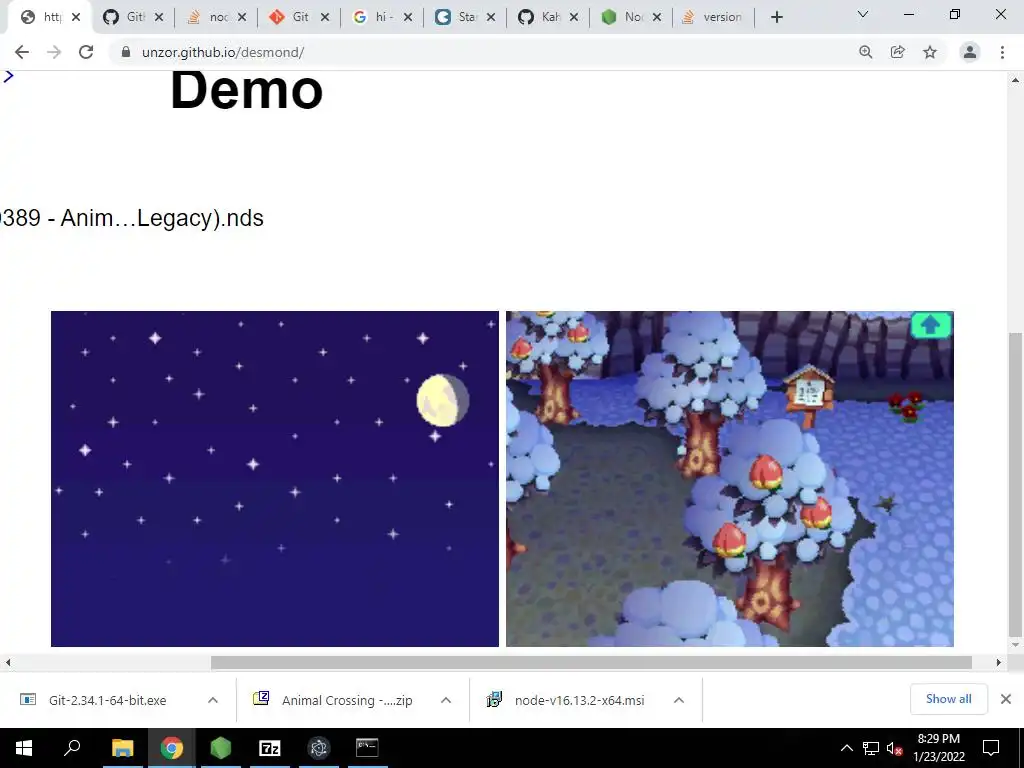The image size is (1024, 768).
Task: Click the night-sky top emulator screen
Action: tap(275, 479)
